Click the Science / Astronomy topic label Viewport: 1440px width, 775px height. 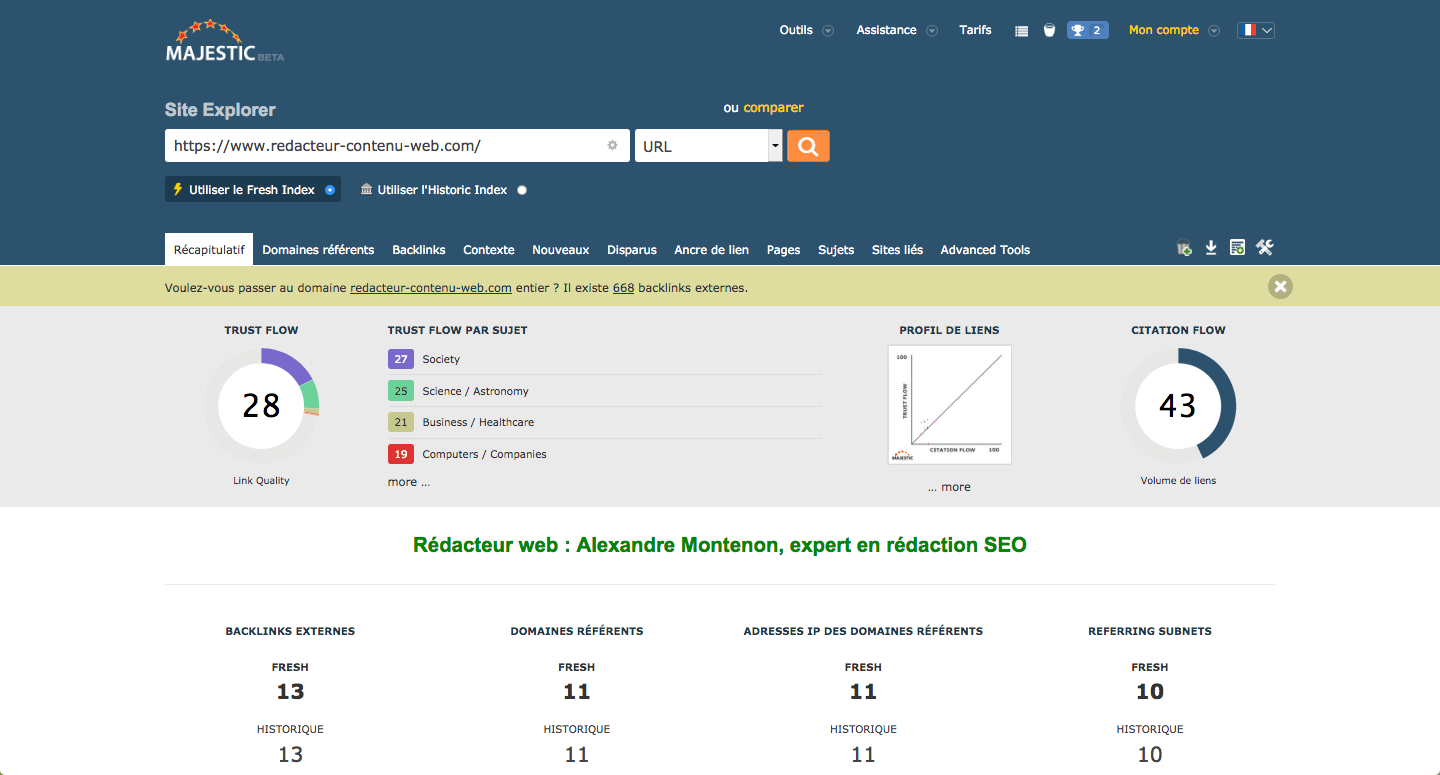click(475, 391)
